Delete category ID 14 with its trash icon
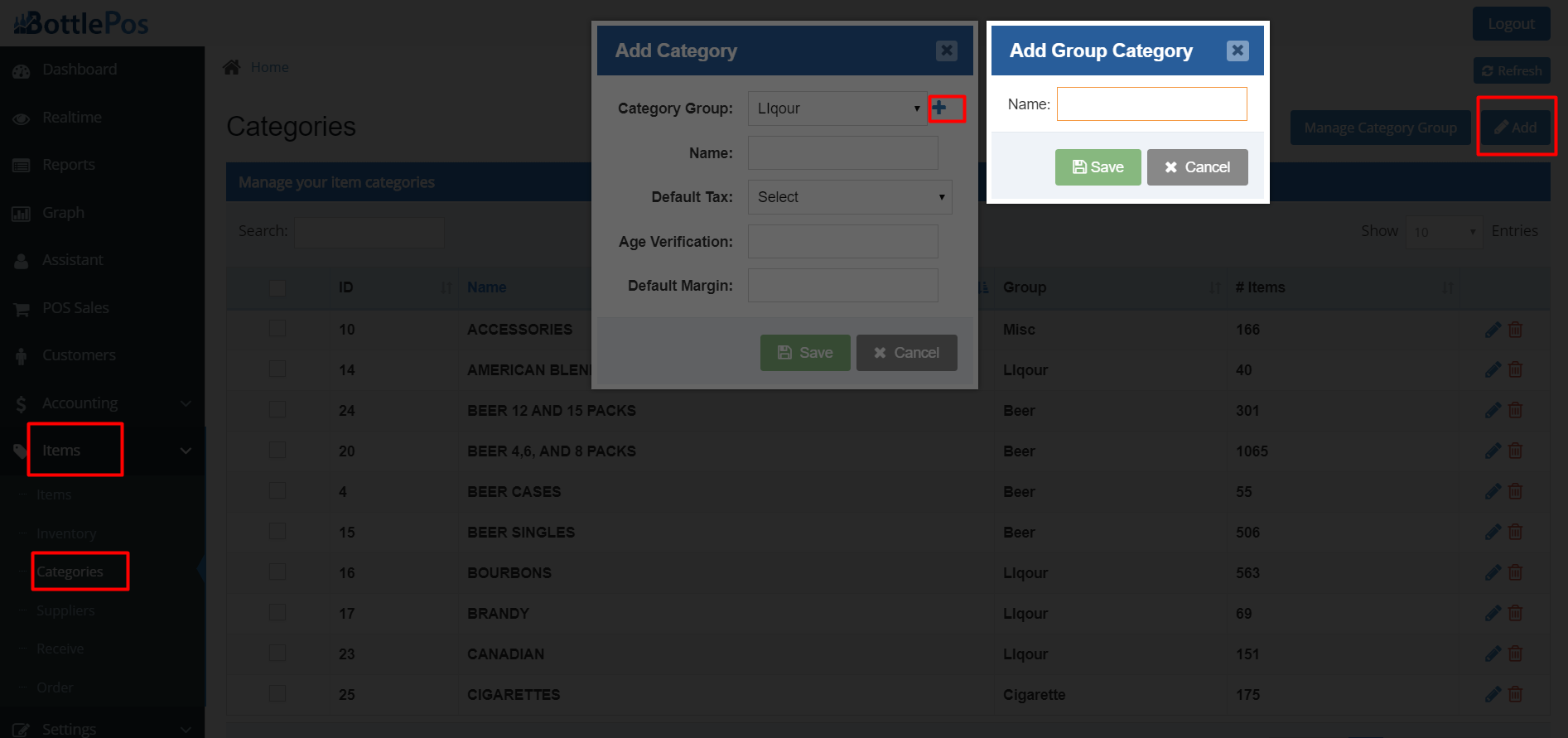This screenshot has width=1568, height=738. pyautogui.click(x=1515, y=369)
